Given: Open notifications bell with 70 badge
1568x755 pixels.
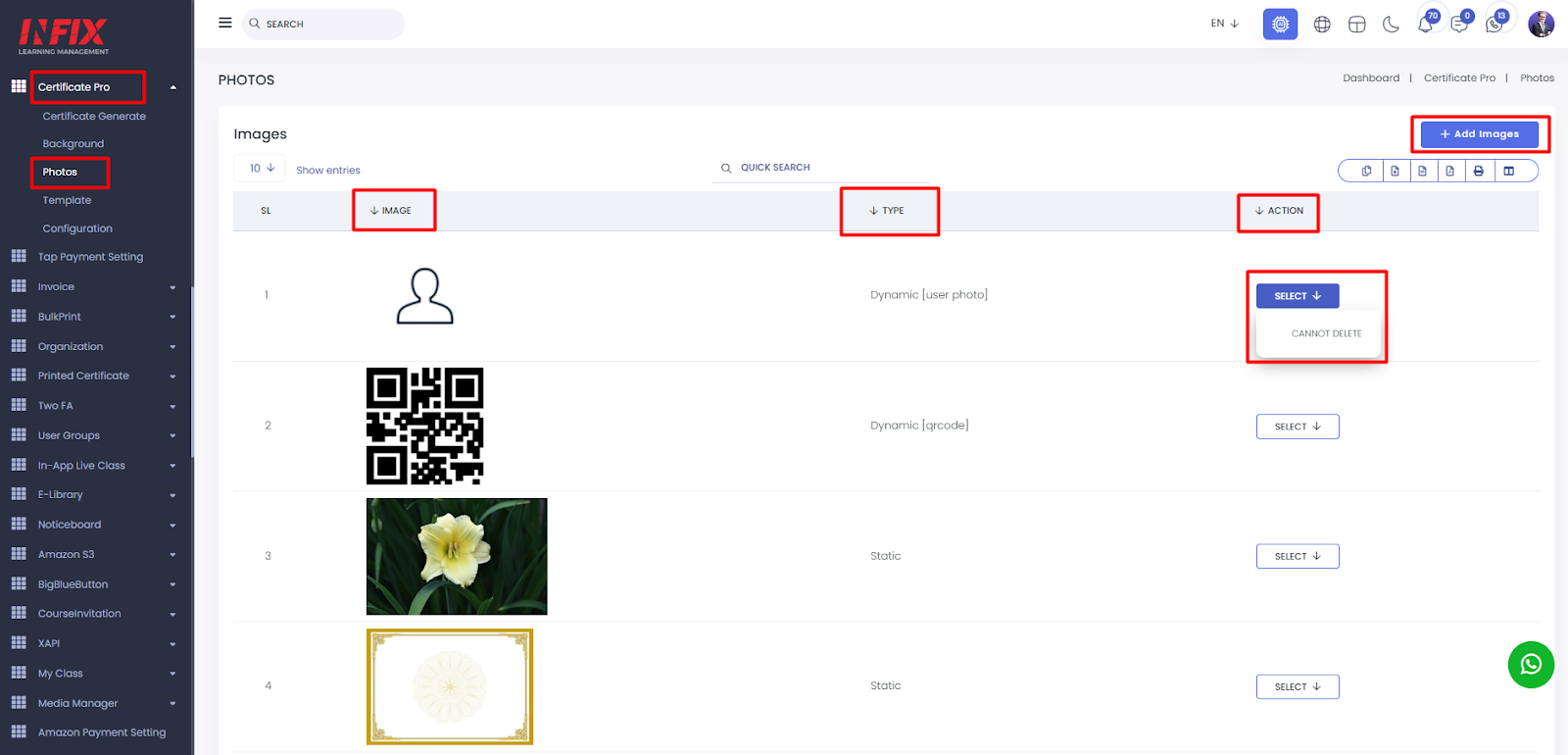Looking at the screenshot, I should point(1426,24).
